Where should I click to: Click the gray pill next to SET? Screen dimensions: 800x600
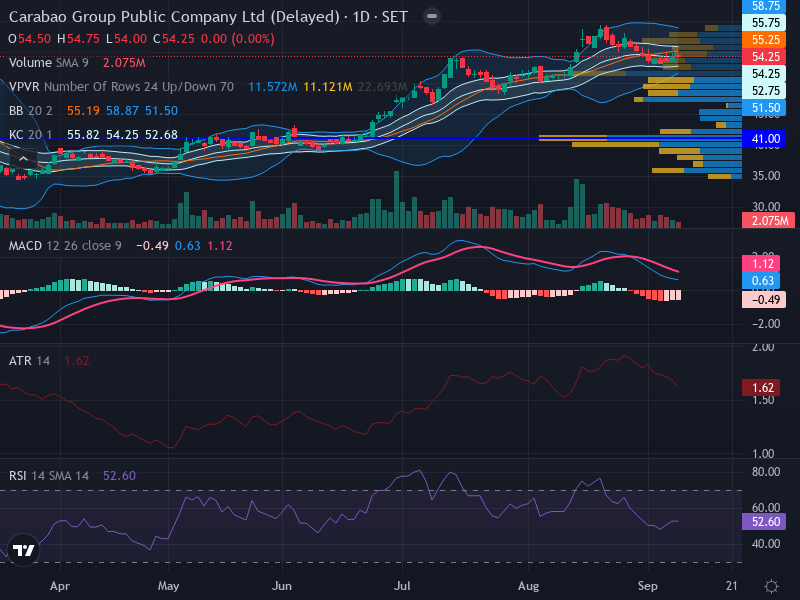tap(432, 16)
